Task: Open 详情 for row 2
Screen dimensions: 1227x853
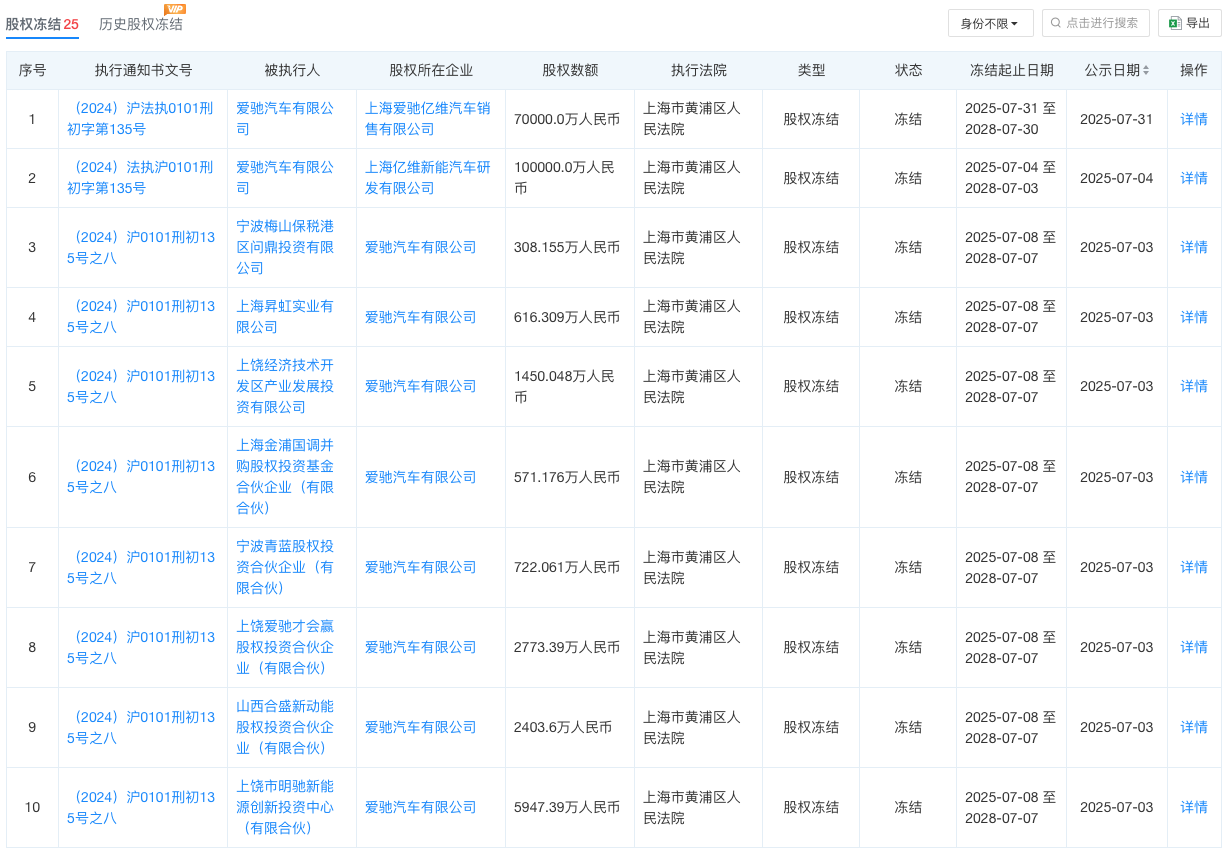Action: [x=1194, y=178]
